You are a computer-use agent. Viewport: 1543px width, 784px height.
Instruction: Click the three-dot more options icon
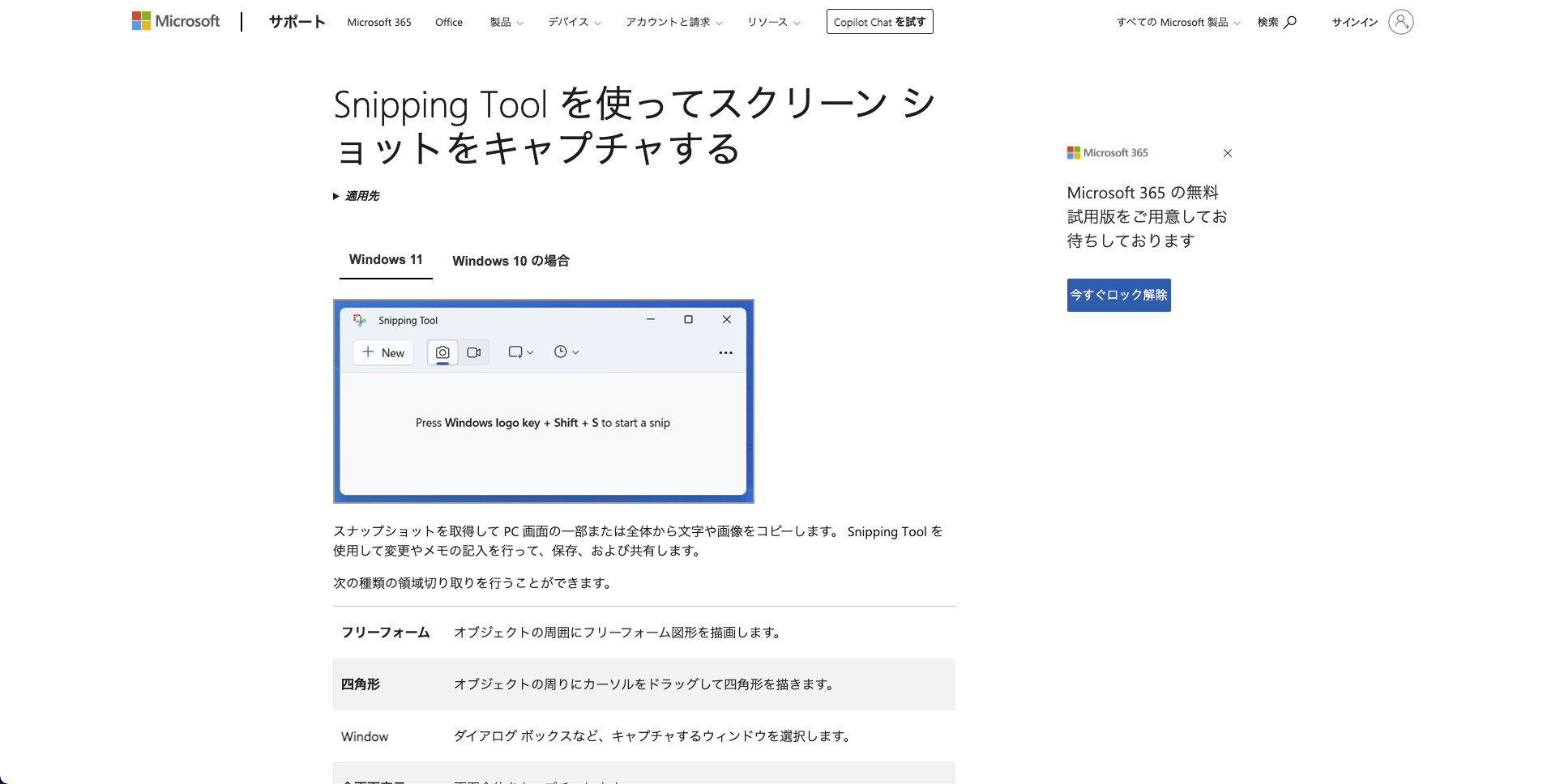point(725,352)
